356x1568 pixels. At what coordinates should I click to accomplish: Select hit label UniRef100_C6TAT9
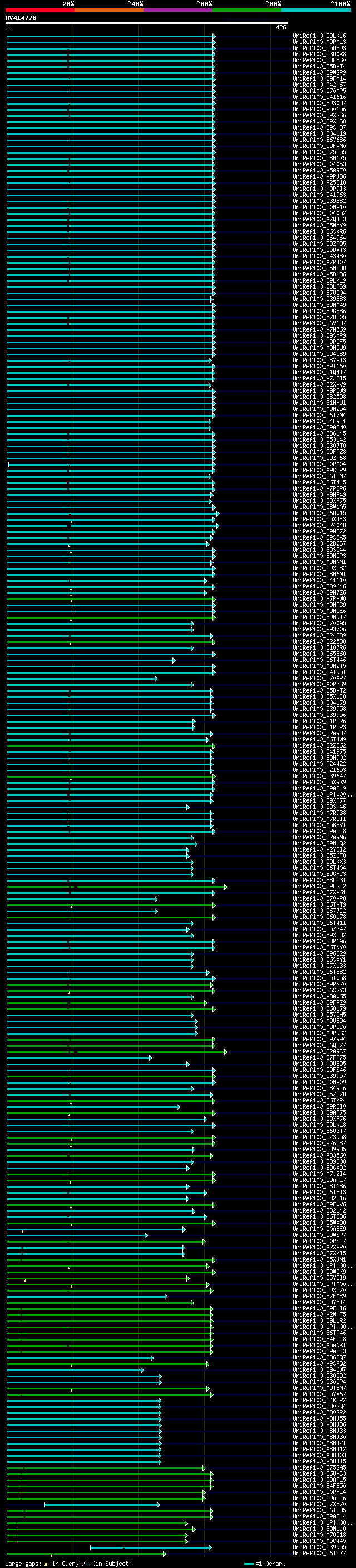pos(319,904)
